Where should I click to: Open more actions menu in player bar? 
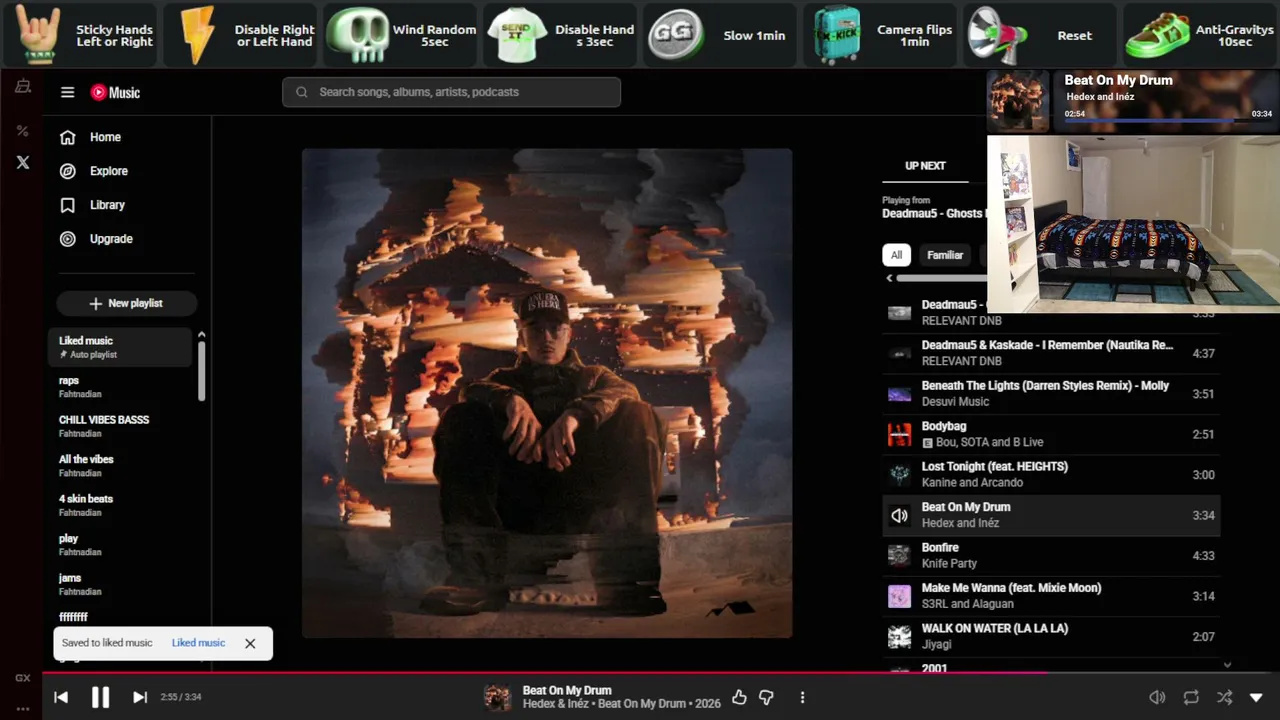click(x=802, y=697)
